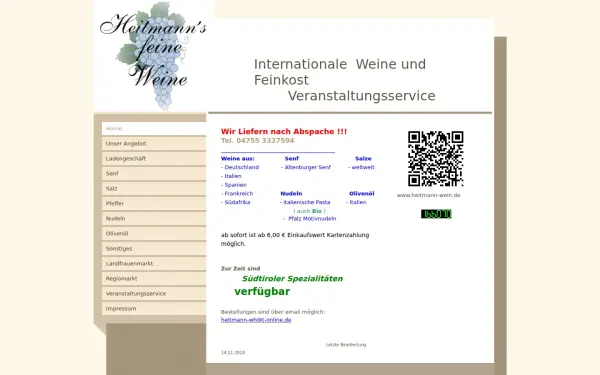The height and width of the screenshot is (375, 600).
Task: Go to the Ladengeschäft page
Action: point(154,158)
